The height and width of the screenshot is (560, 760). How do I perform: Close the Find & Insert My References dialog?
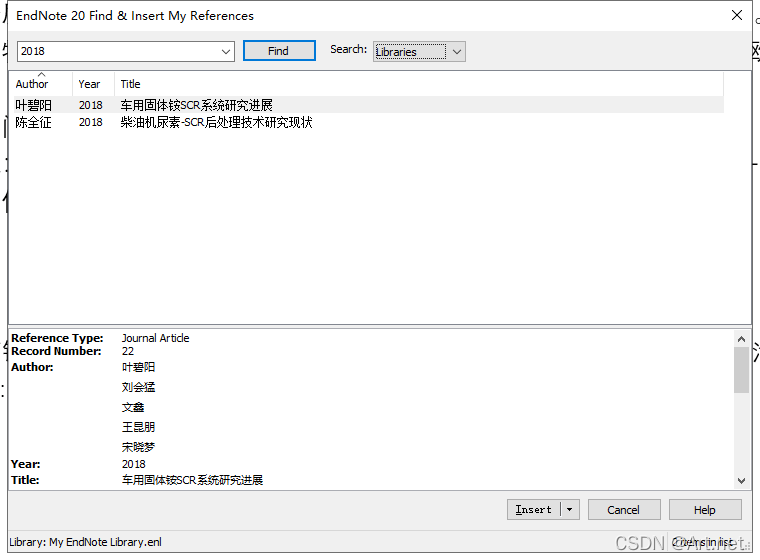737,16
